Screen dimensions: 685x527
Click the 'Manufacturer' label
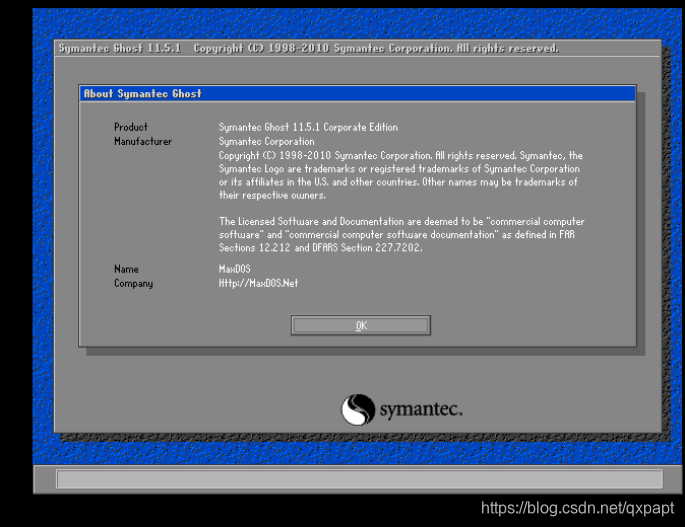(x=143, y=142)
